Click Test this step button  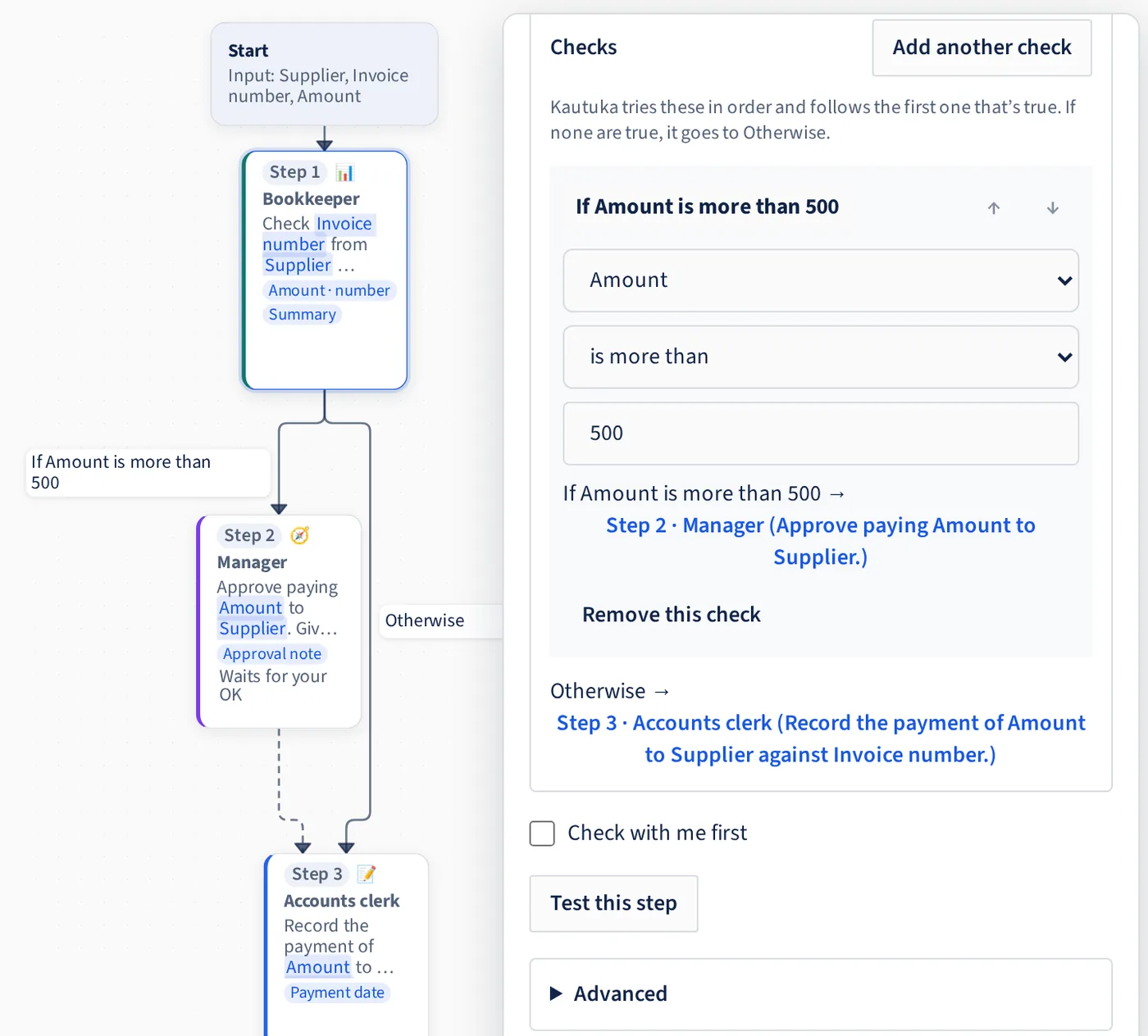[x=613, y=903]
